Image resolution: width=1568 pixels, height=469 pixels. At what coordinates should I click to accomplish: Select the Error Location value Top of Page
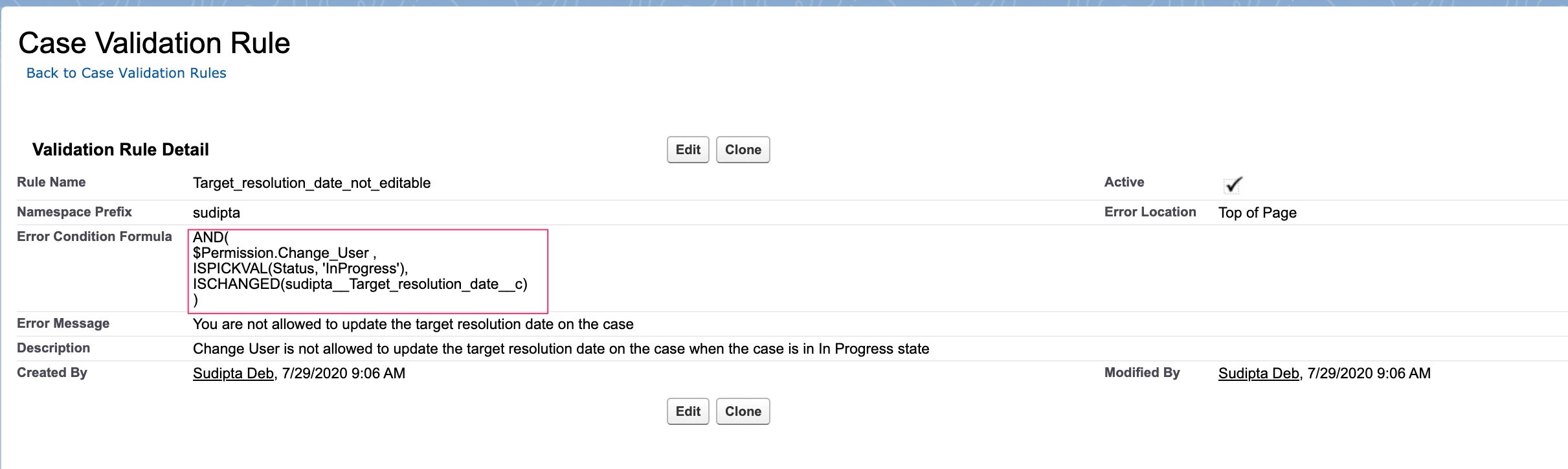(1257, 212)
